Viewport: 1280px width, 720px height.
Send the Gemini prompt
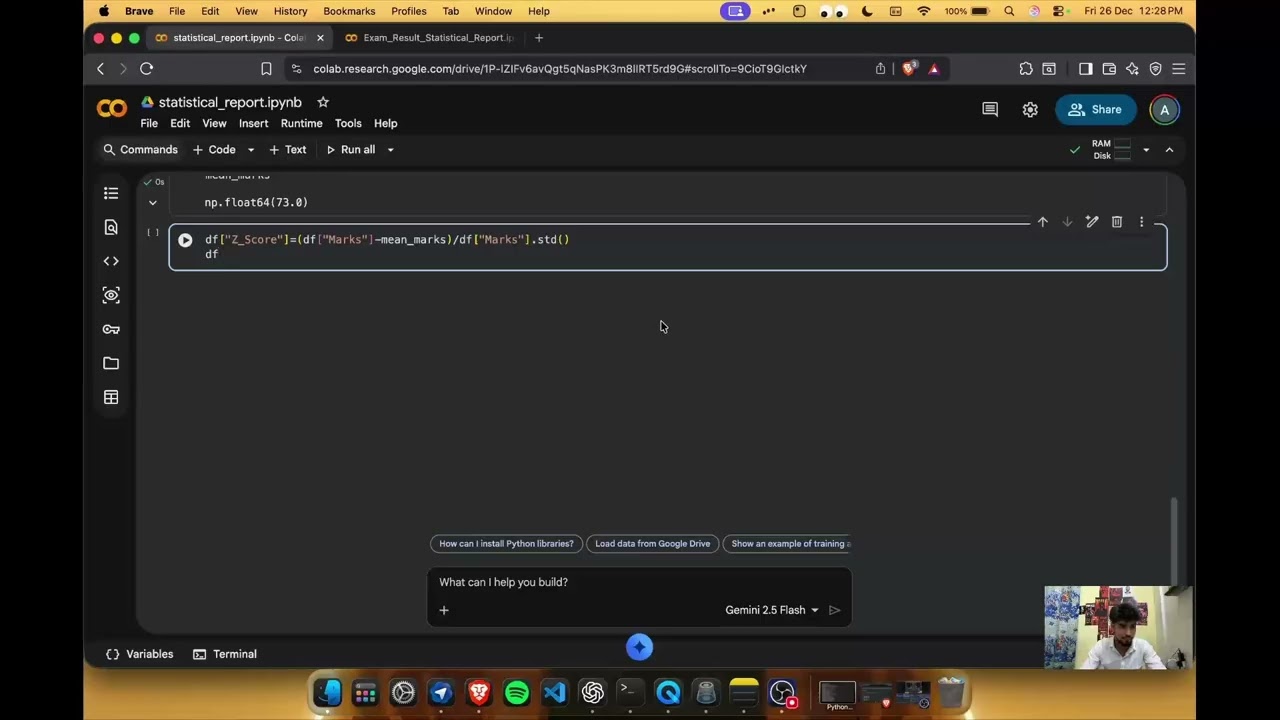(835, 610)
